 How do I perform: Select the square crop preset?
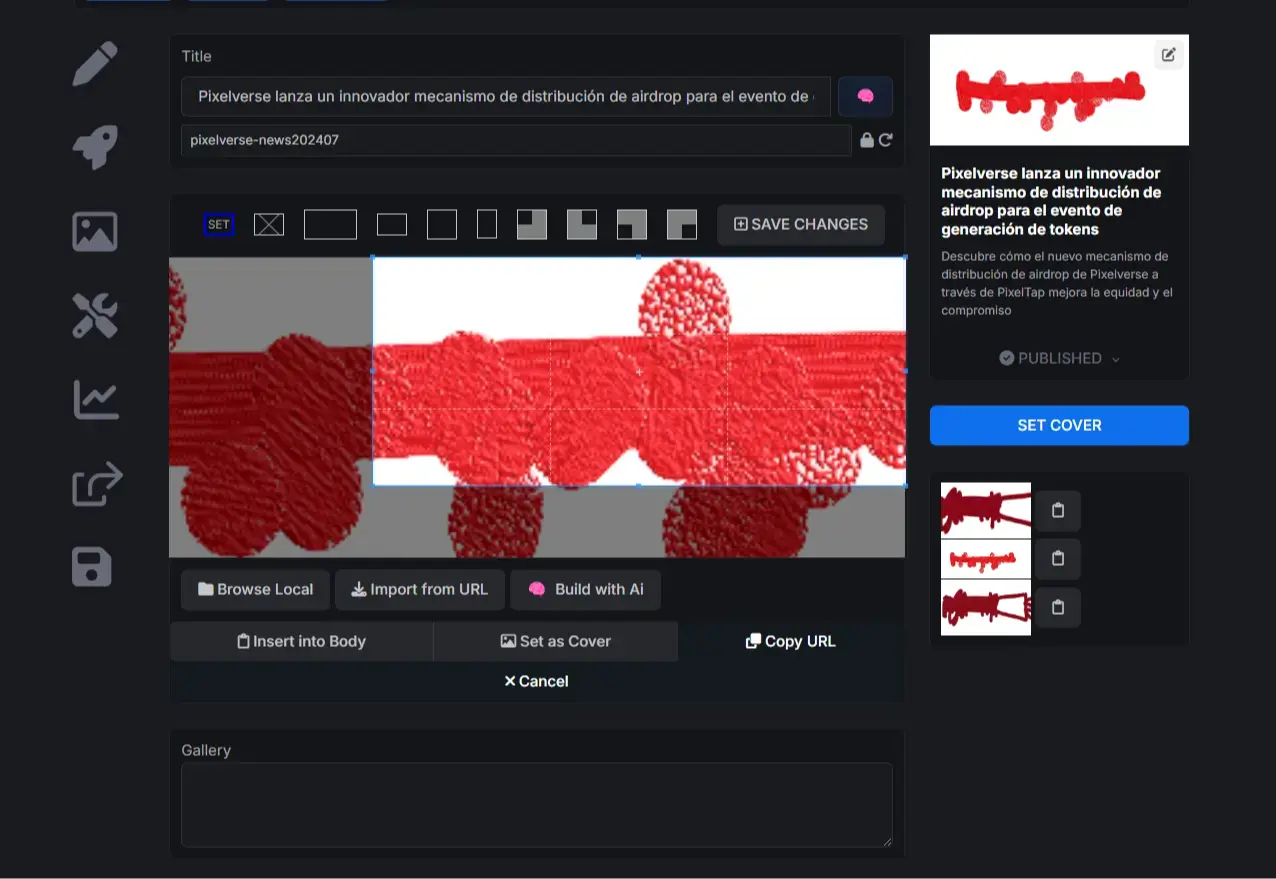pyautogui.click(x=442, y=224)
